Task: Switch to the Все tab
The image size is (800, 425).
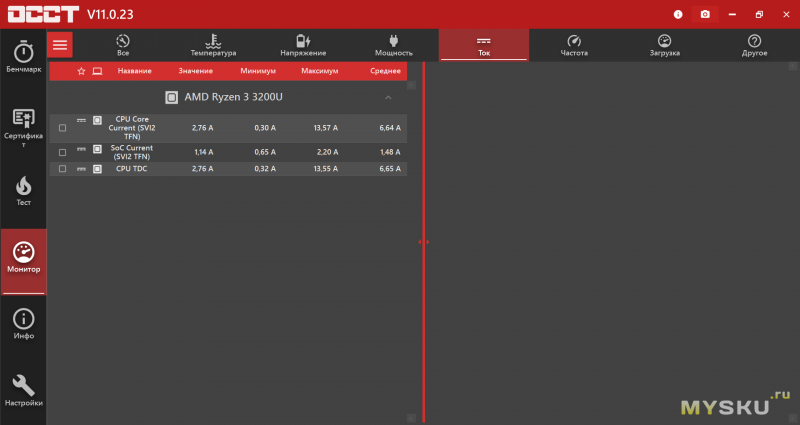Action: pyautogui.click(x=123, y=45)
